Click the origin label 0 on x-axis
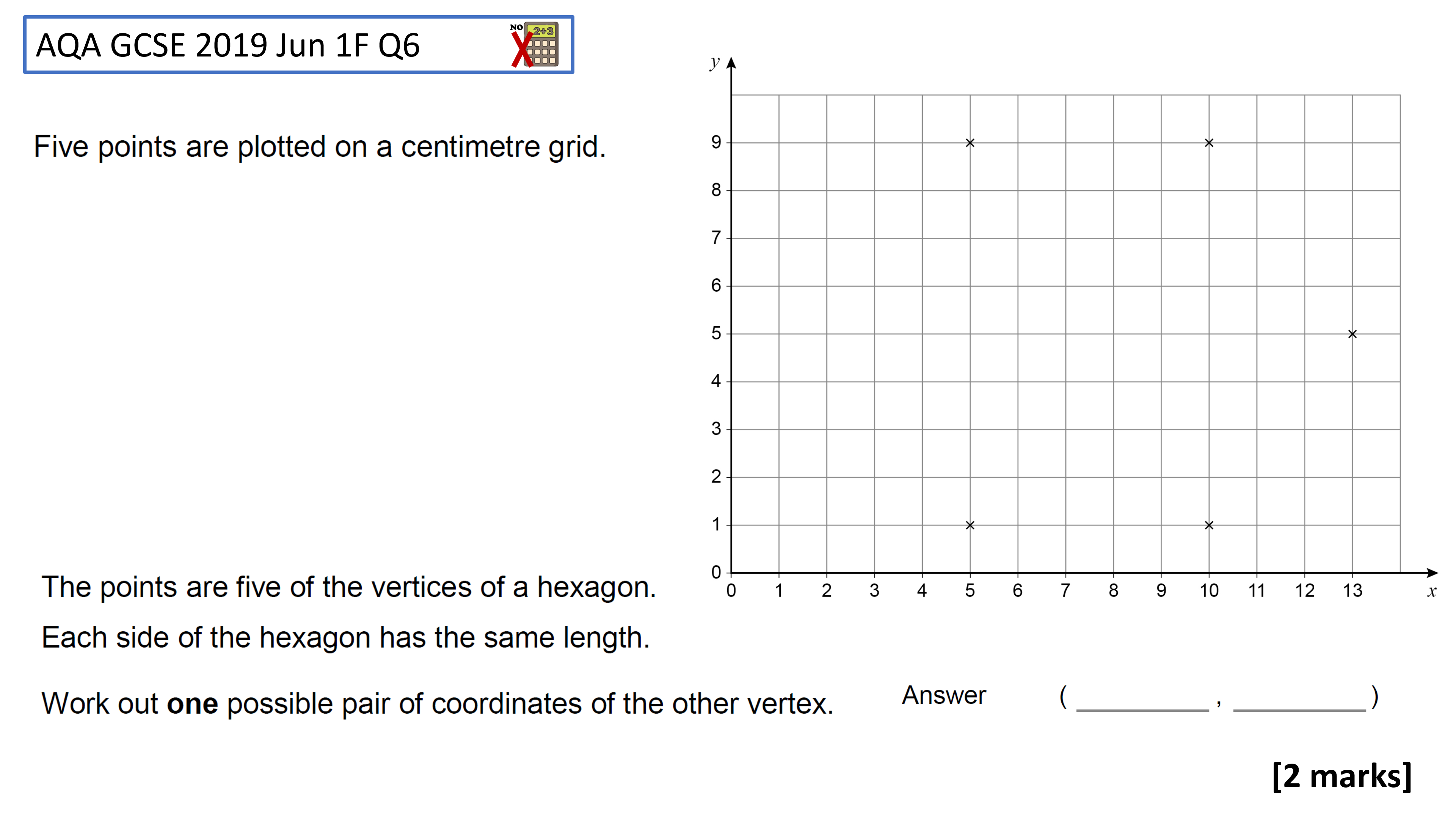1456x819 pixels. click(731, 591)
